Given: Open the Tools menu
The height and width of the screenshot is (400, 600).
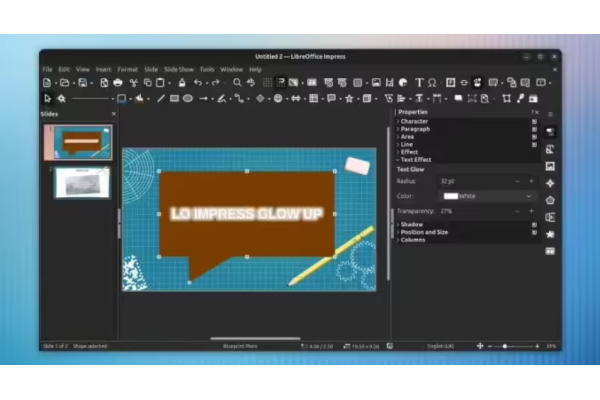Looking at the screenshot, I should click(x=207, y=69).
